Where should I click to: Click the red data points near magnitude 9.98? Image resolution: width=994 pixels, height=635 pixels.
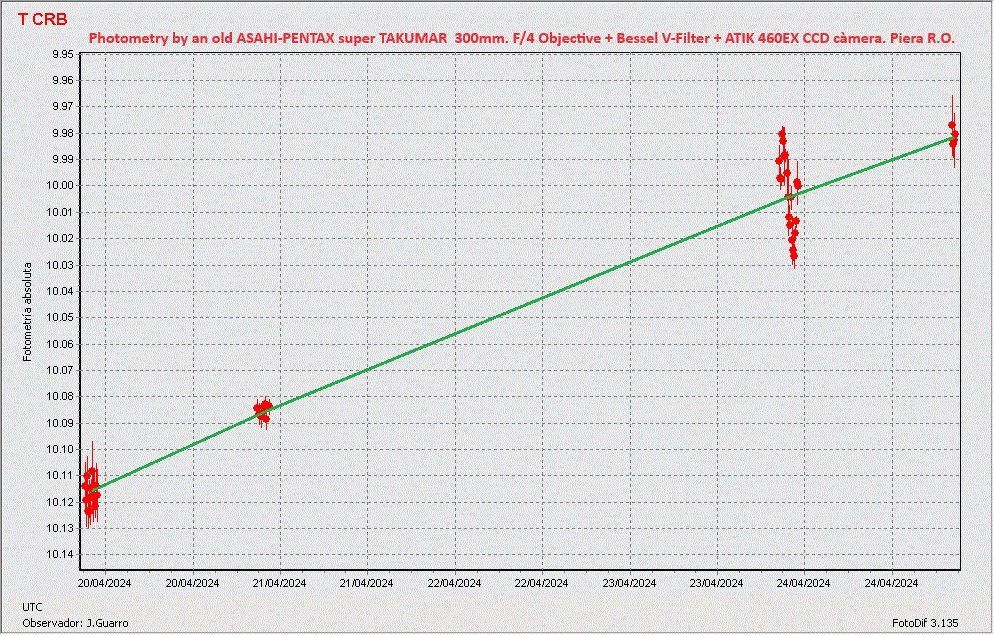point(953,133)
